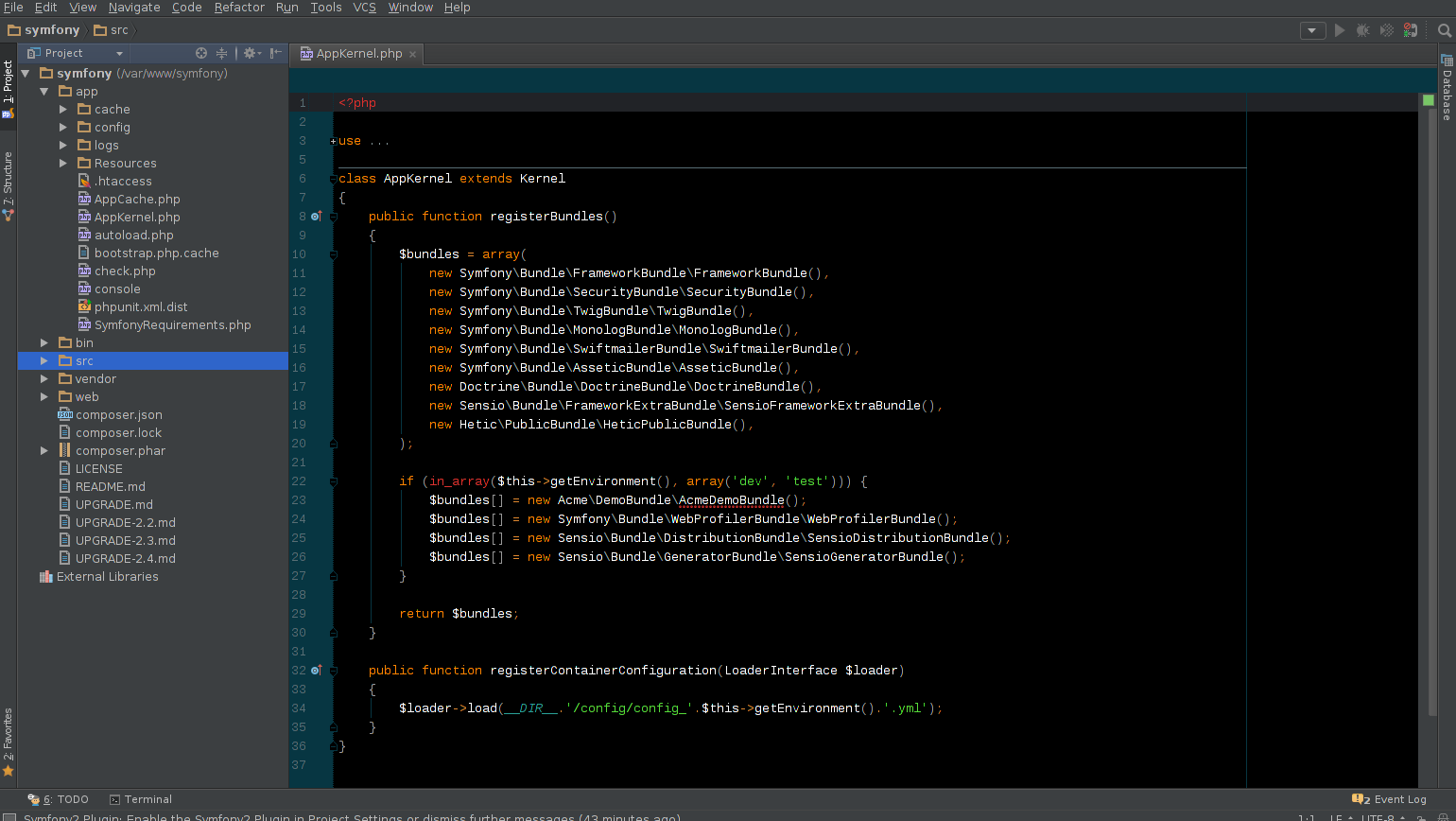Open the VCS menu

[x=365, y=8]
